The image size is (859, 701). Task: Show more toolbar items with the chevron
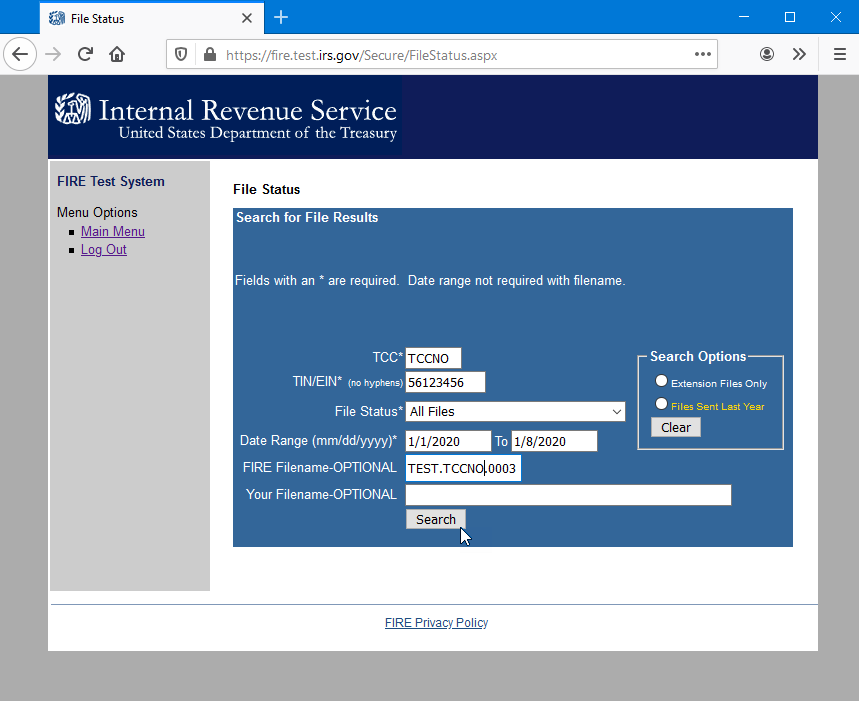[799, 54]
